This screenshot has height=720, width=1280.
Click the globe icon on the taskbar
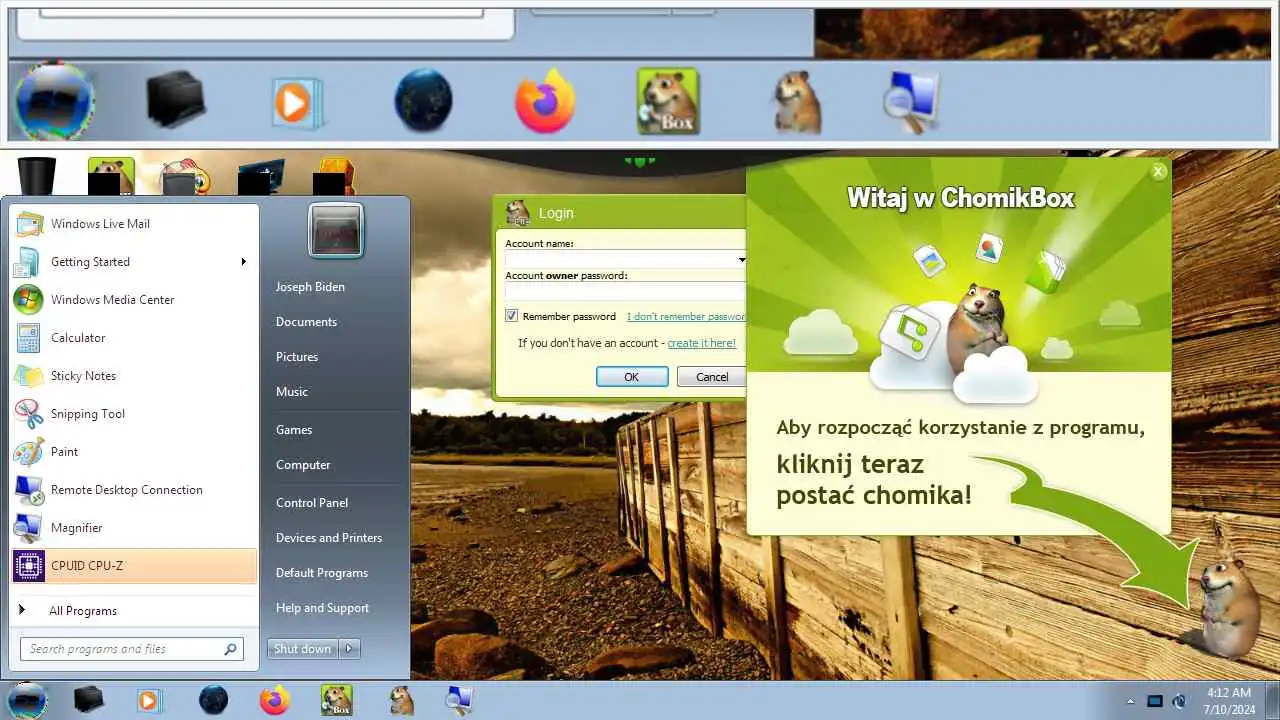tap(213, 700)
